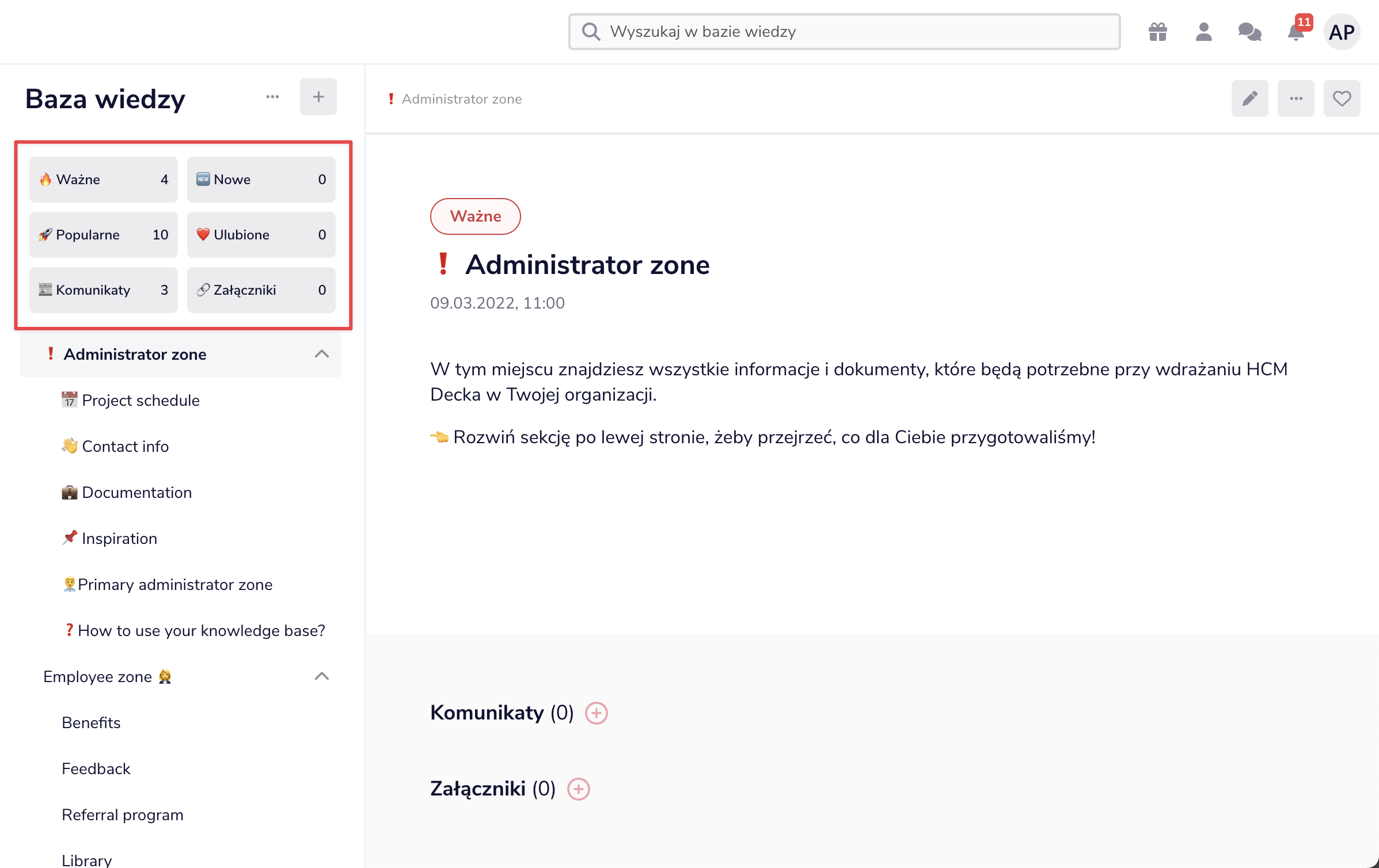Add an attachment with the Załączniki plus icon

pos(578,789)
